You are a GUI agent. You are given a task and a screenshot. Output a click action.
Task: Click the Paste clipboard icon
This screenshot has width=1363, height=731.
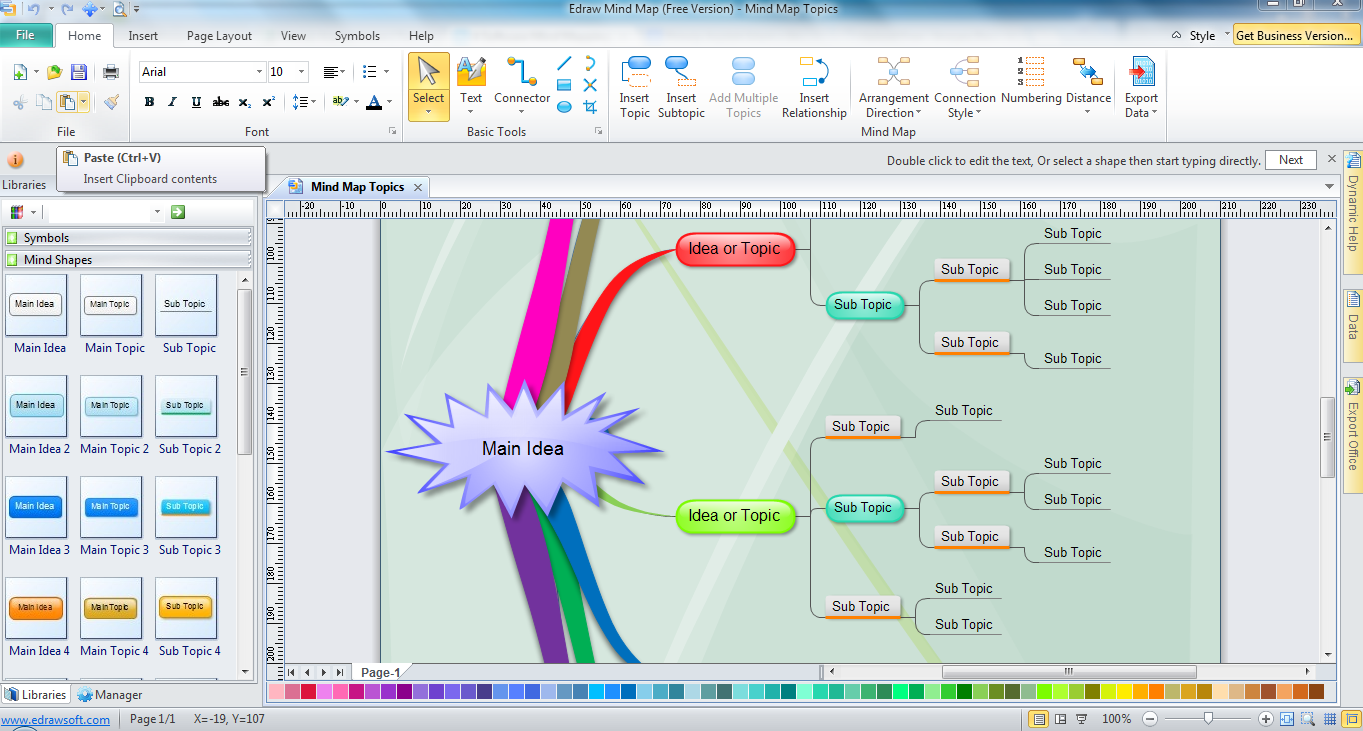[67, 102]
